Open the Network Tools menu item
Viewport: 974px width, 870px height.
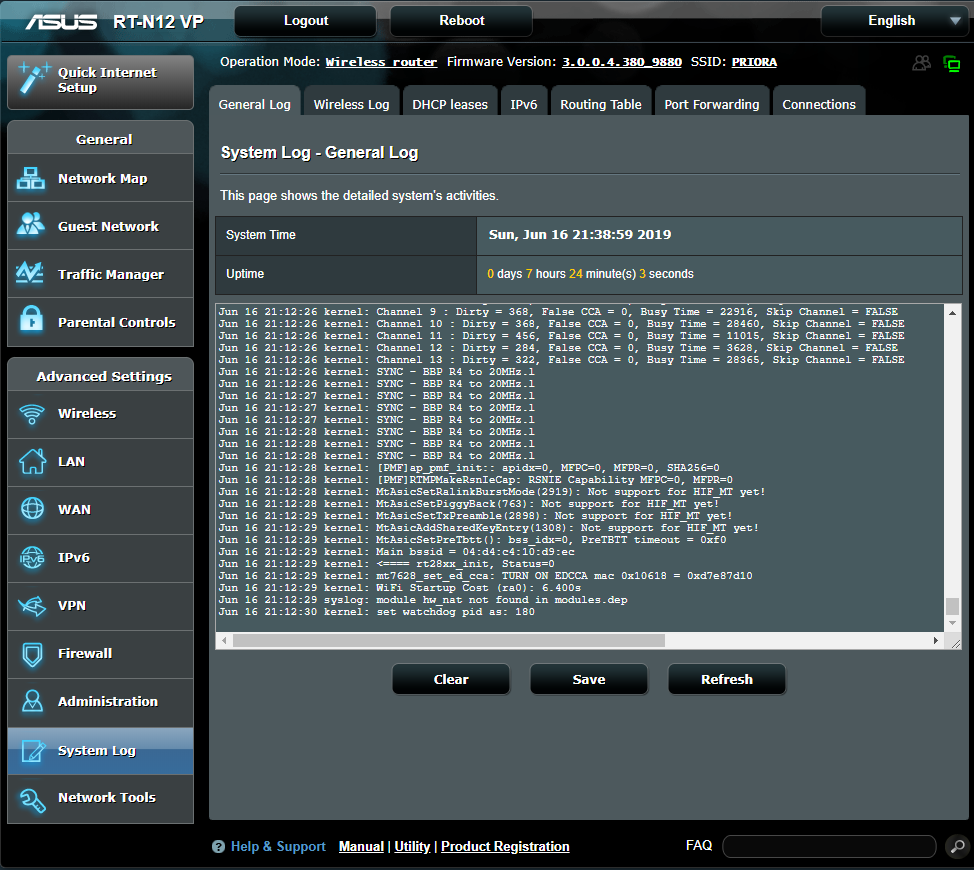(x=101, y=798)
